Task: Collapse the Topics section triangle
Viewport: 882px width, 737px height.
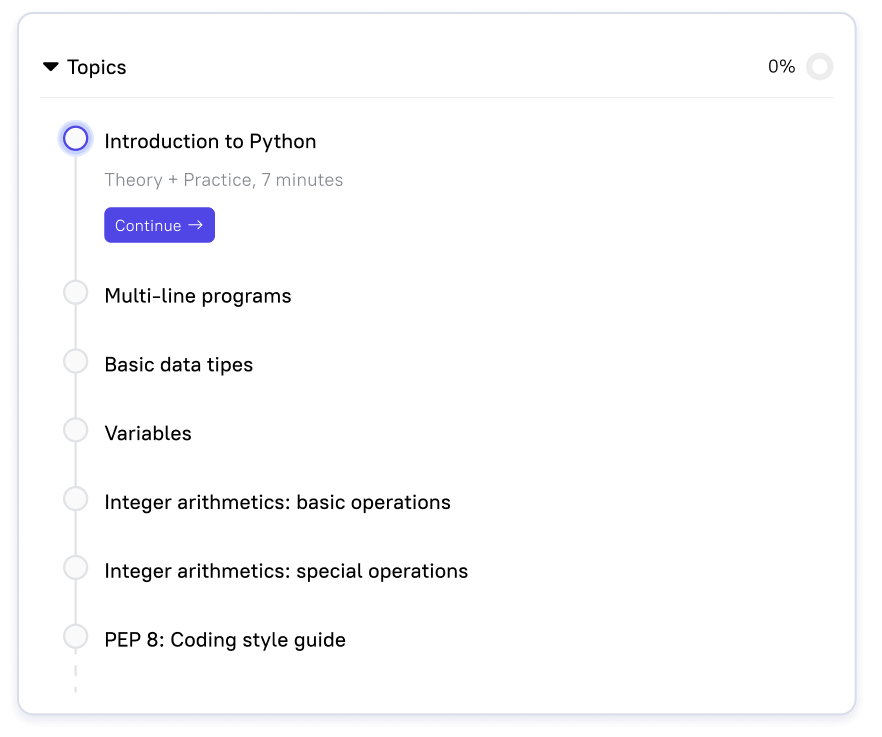Action: tap(51, 67)
